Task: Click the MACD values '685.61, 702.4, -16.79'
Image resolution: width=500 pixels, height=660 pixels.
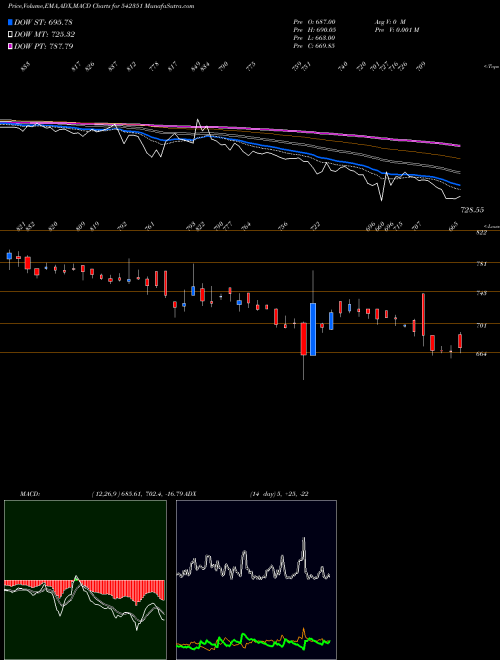Action: tap(150, 494)
